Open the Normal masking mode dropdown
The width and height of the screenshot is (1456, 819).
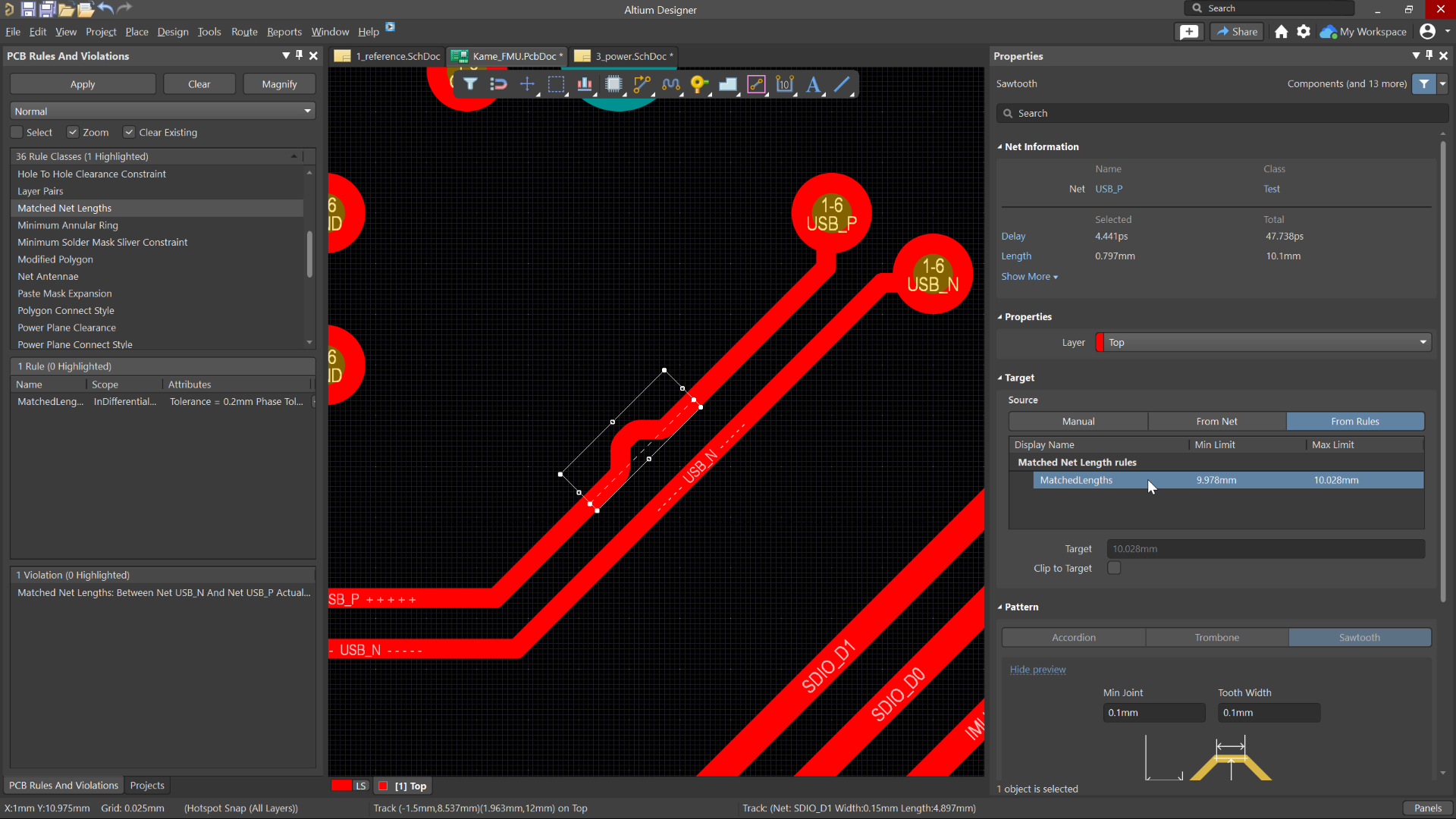tap(307, 111)
